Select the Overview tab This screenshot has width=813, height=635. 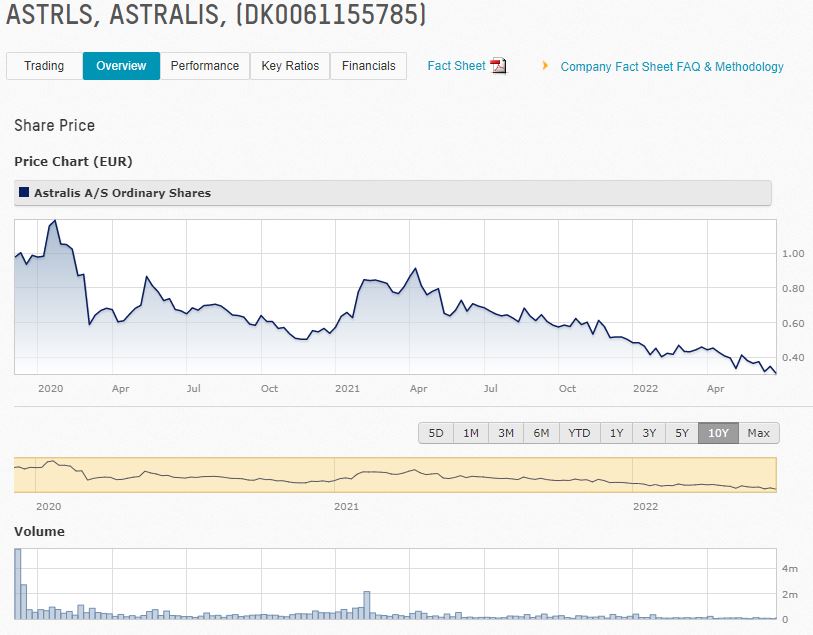point(121,66)
